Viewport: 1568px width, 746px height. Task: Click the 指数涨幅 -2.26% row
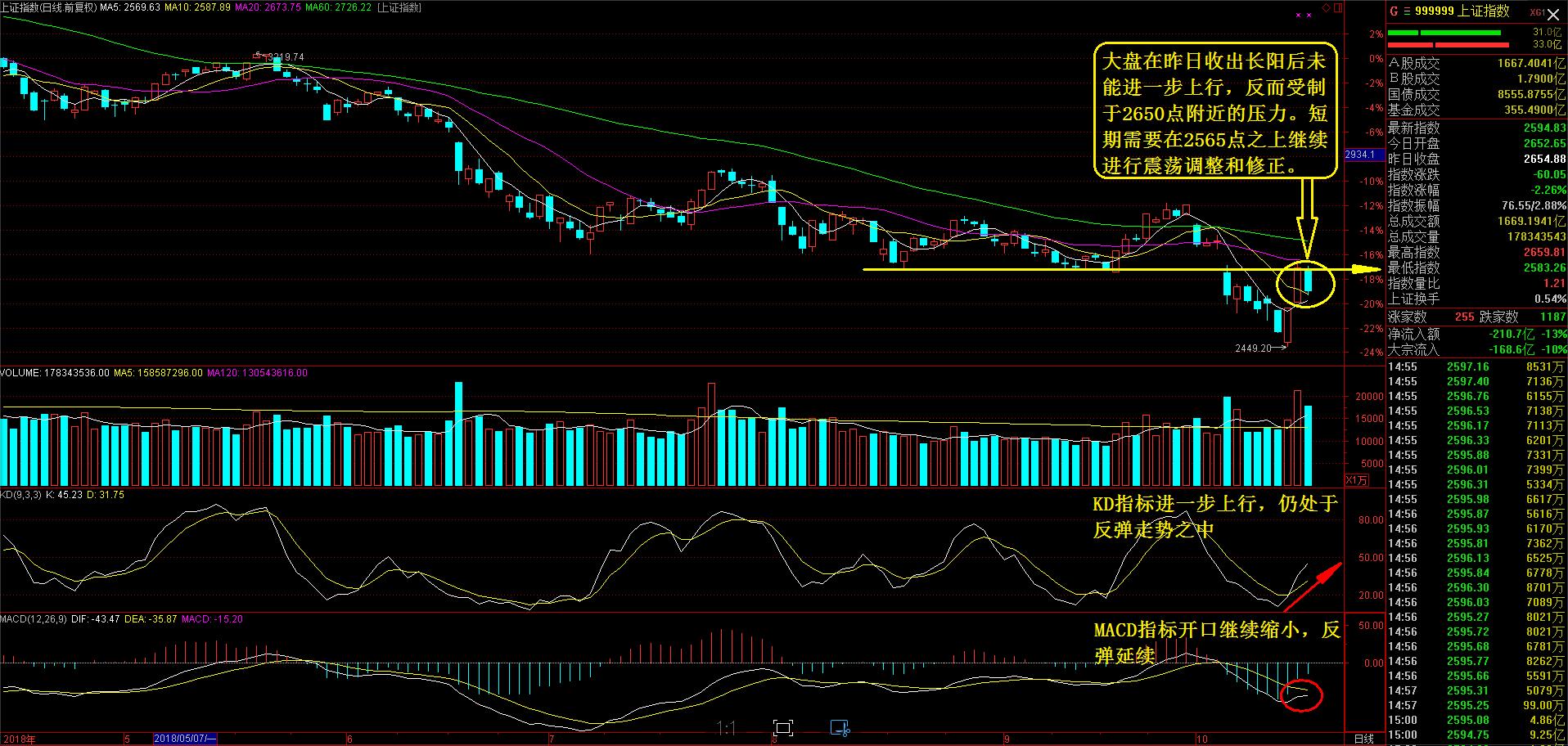1476,190
